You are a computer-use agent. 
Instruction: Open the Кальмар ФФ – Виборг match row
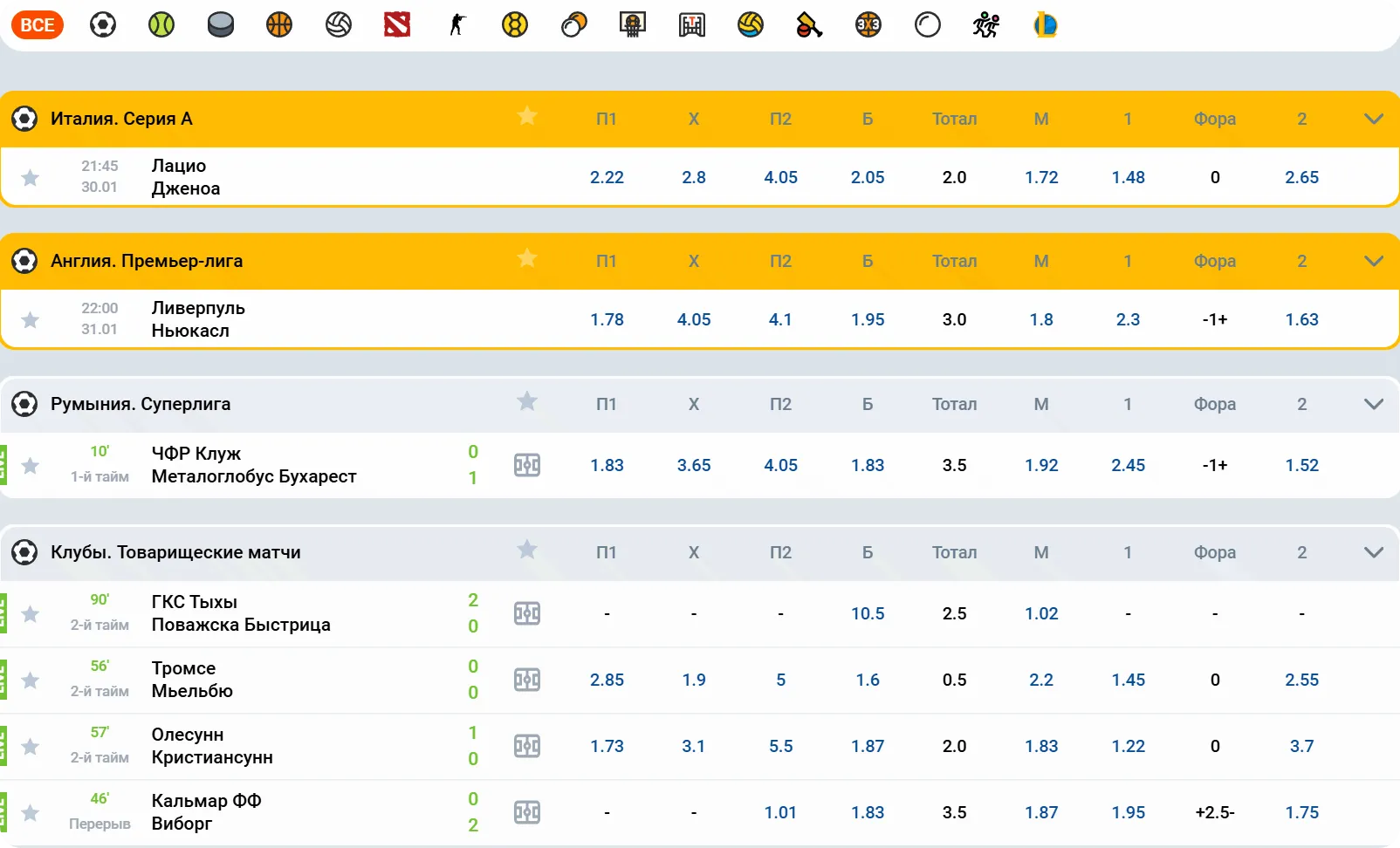[209, 811]
